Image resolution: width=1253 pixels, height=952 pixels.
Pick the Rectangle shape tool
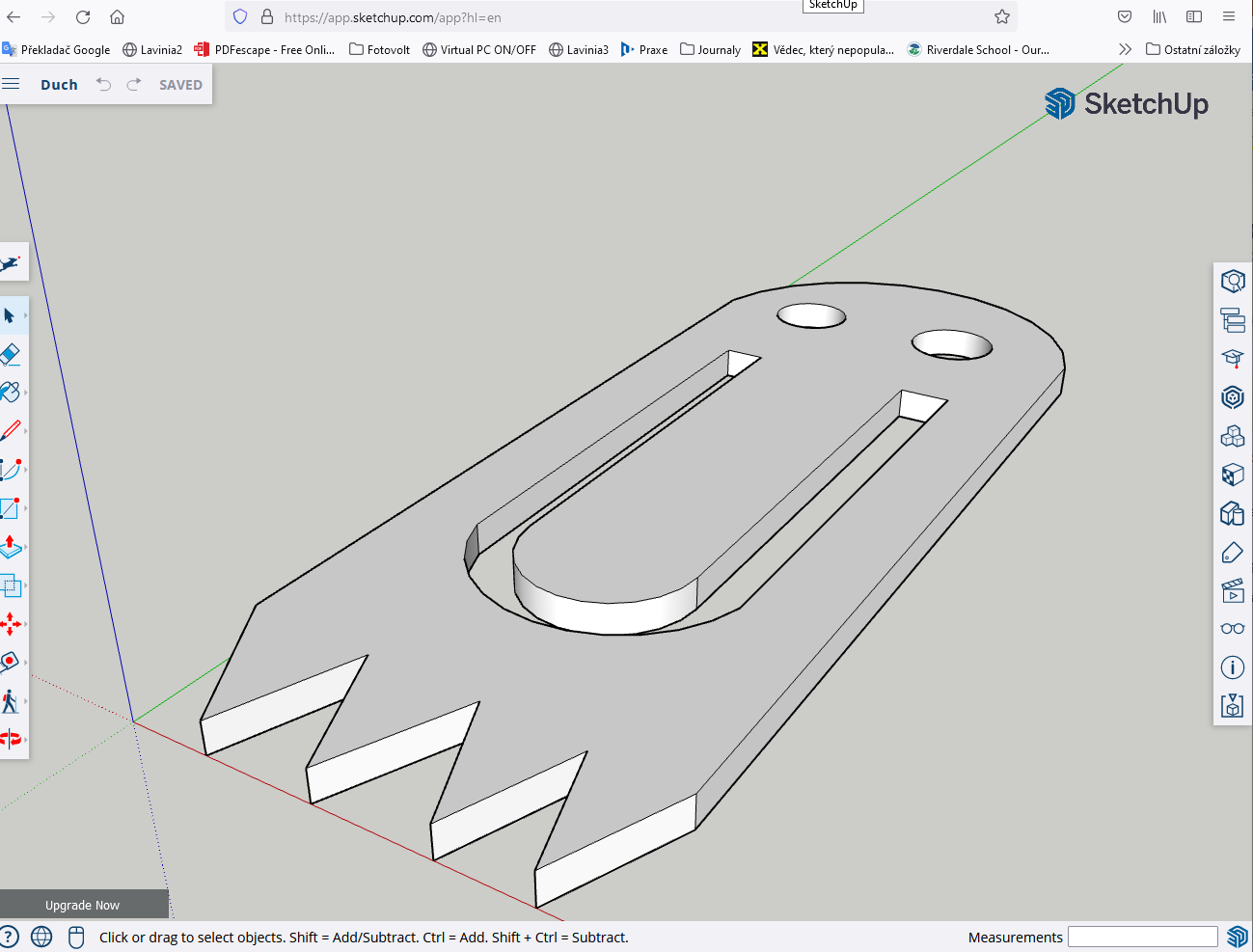coord(10,508)
